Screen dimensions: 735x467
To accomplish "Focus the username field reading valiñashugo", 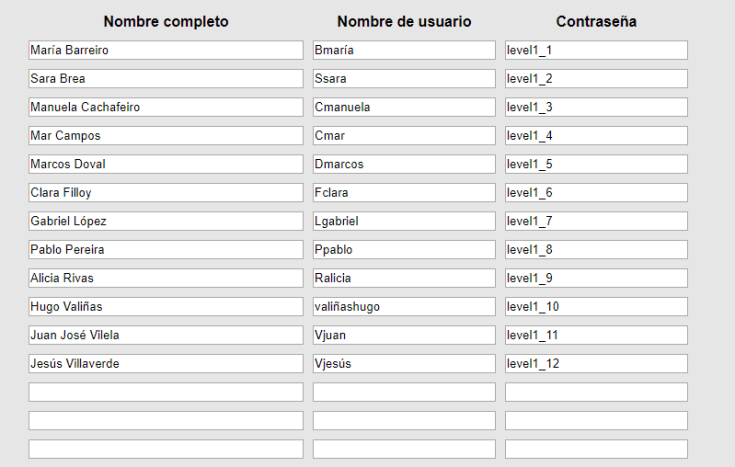I will [403, 307].
